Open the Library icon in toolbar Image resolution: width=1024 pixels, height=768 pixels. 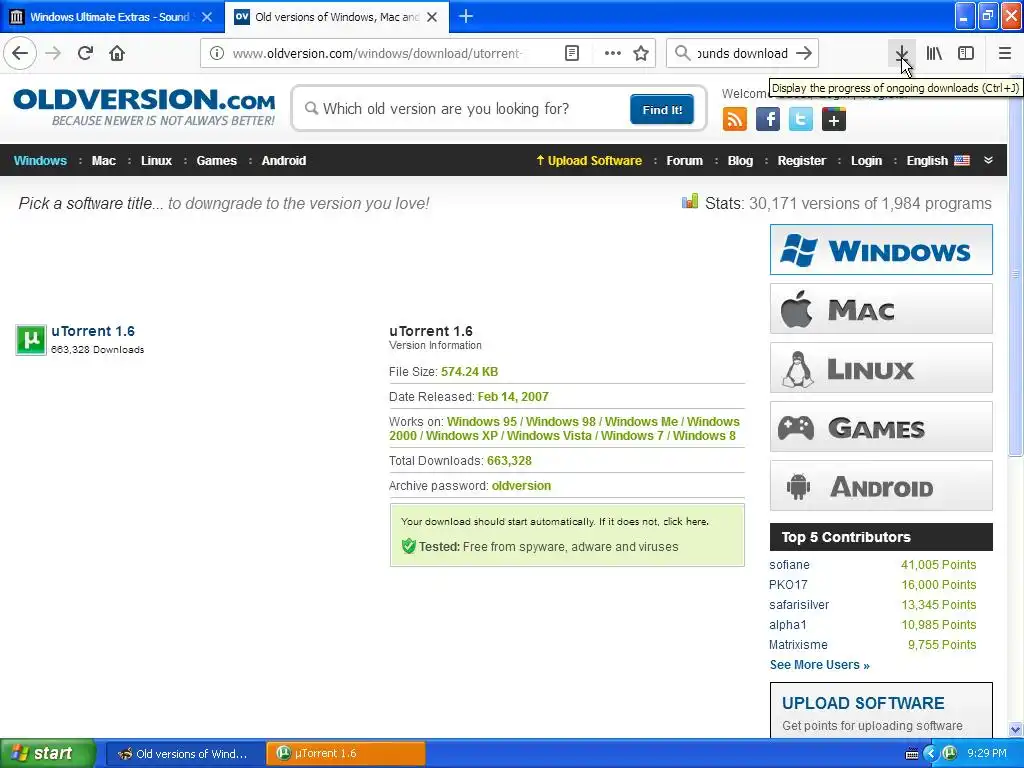pyautogui.click(x=934, y=54)
